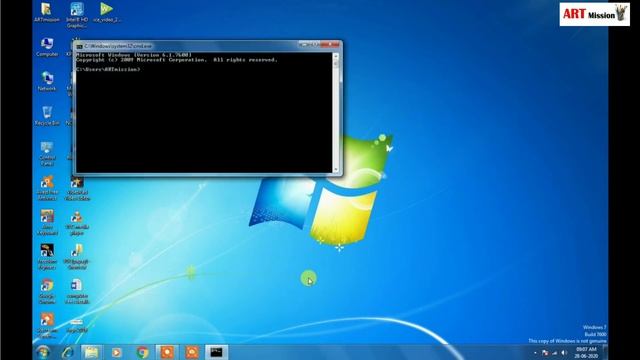Click the cmd window title bar icon
640x360 pixels.
coord(80,46)
